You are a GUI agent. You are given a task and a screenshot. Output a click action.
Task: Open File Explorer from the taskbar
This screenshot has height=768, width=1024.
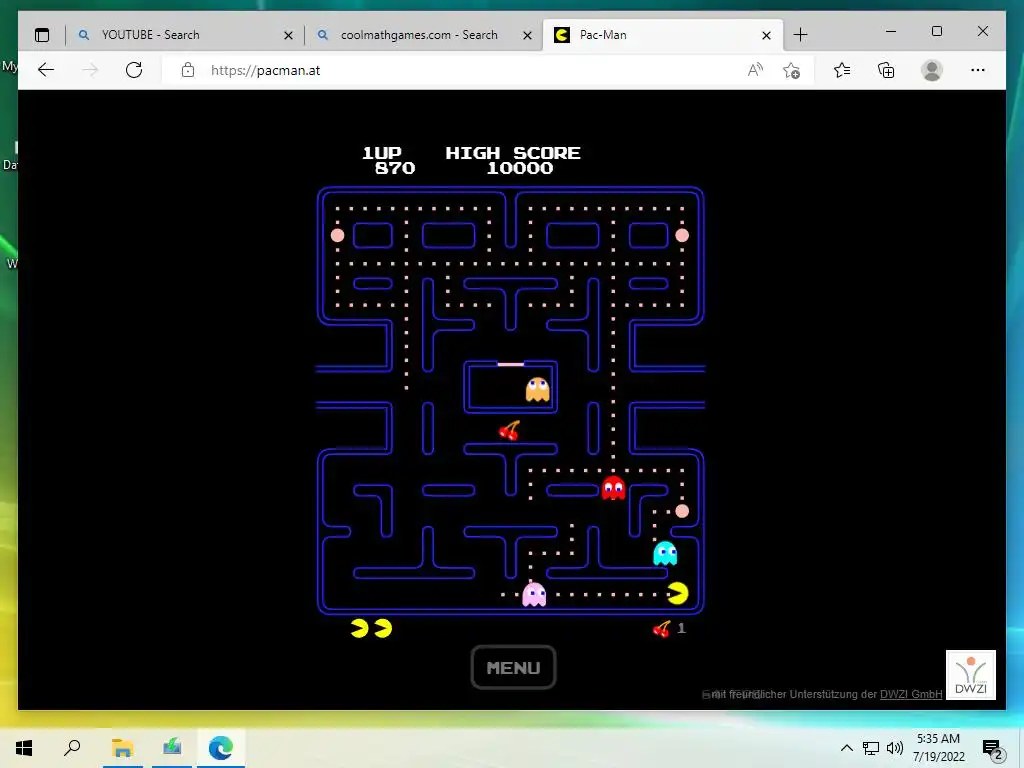tap(122, 748)
